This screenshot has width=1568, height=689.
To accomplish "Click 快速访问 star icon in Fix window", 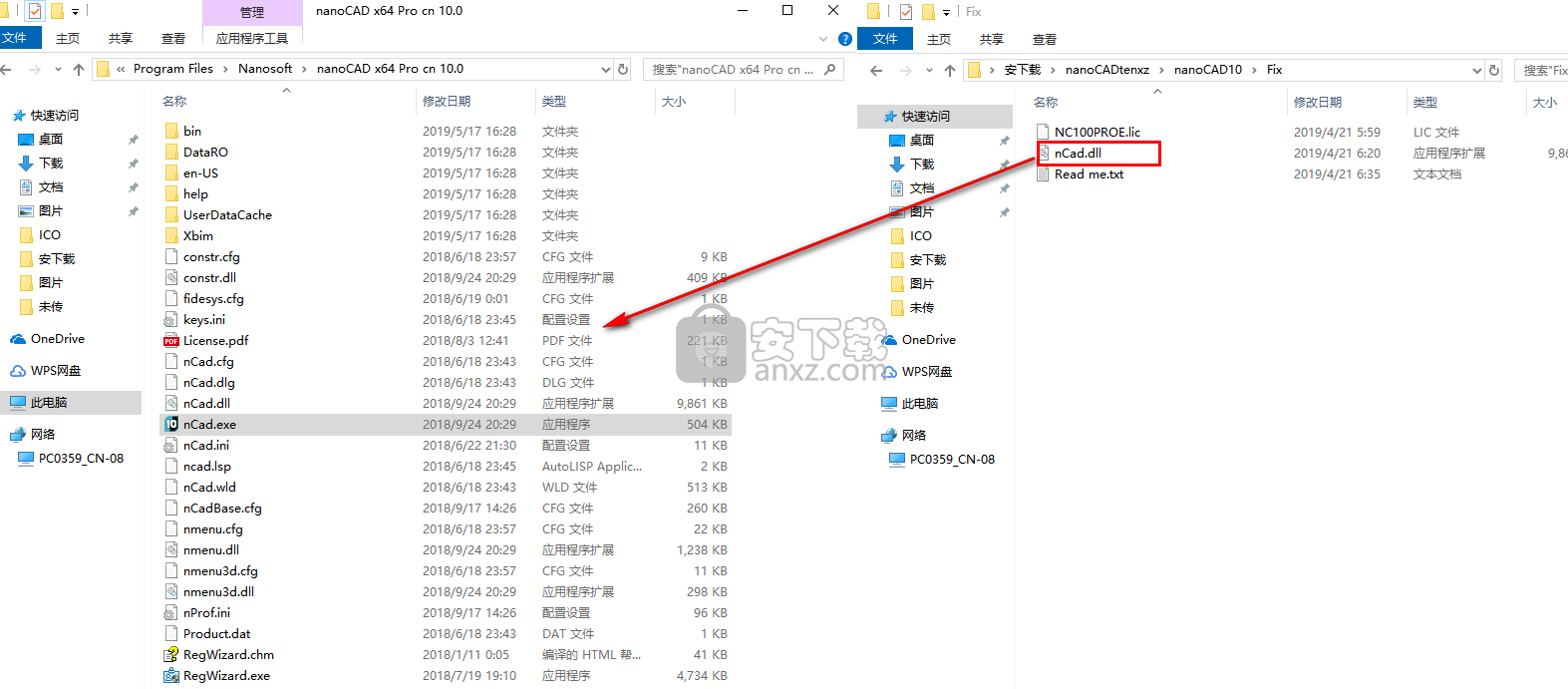I will coord(890,117).
